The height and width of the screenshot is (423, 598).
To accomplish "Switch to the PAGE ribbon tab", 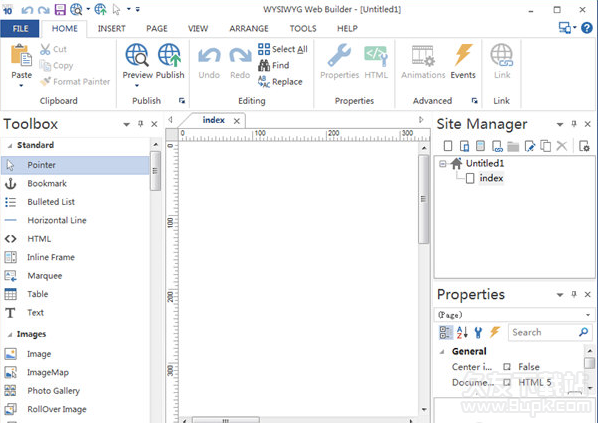I will pos(157,29).
